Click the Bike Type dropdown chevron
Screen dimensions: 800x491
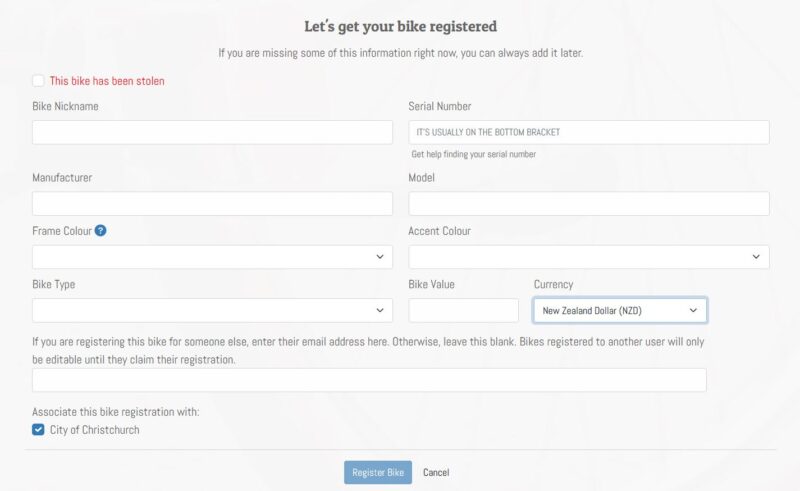(x=380, y=310)
